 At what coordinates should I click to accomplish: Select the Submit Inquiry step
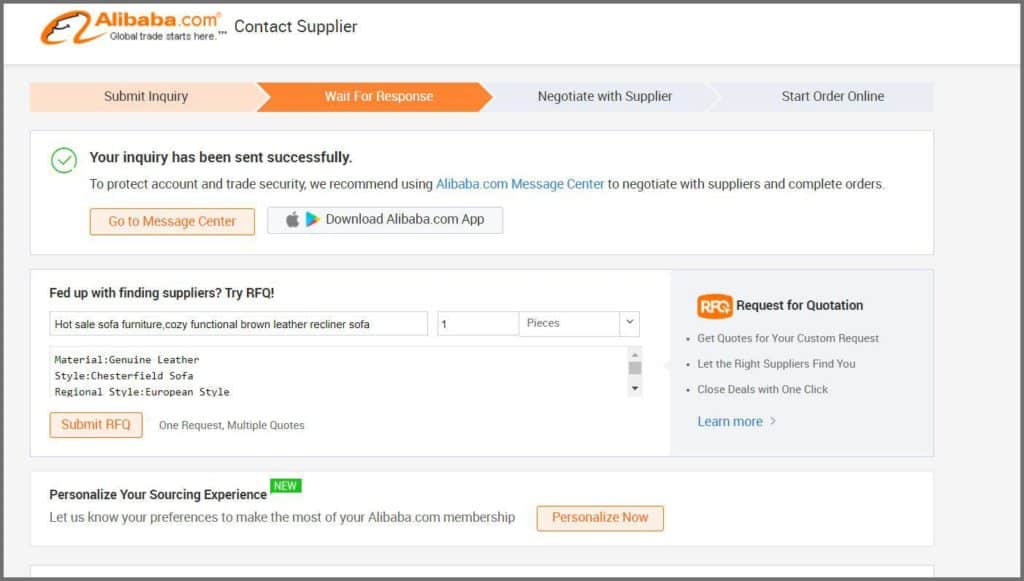146,97
